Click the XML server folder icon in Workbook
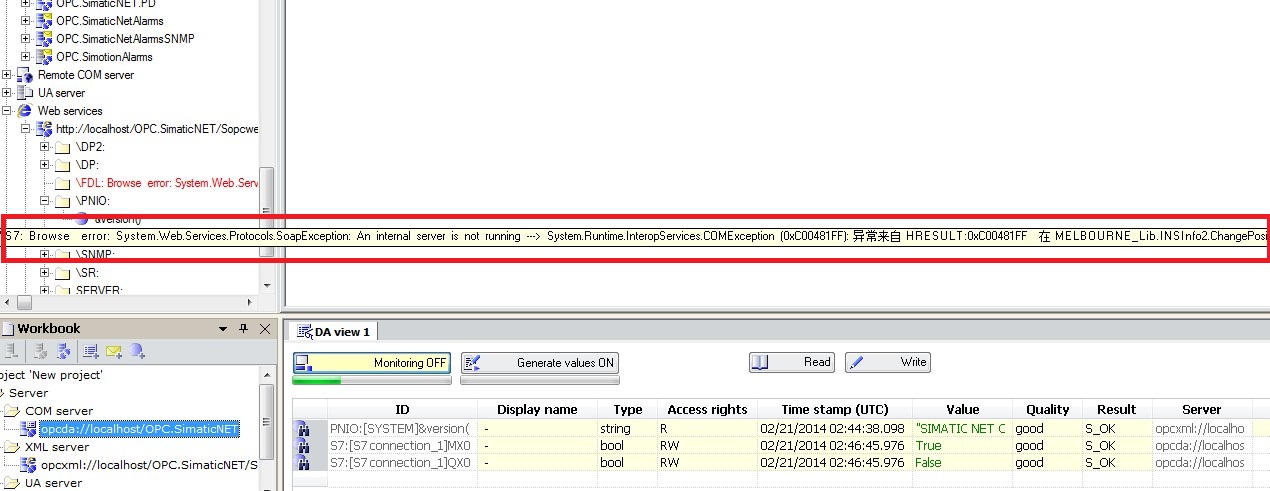This screenshot has width=1270, height=491. pos(10,447)
